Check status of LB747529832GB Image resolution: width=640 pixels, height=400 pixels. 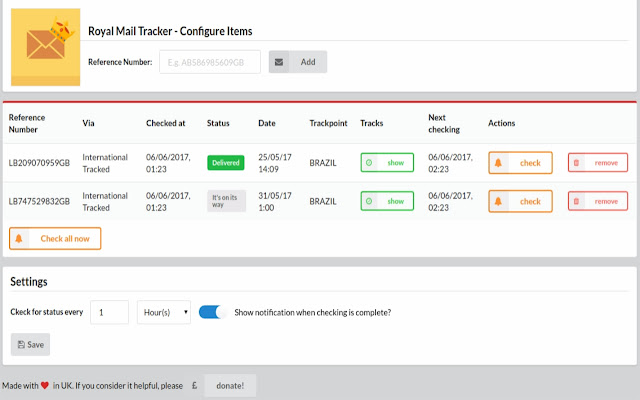(520, 201)
